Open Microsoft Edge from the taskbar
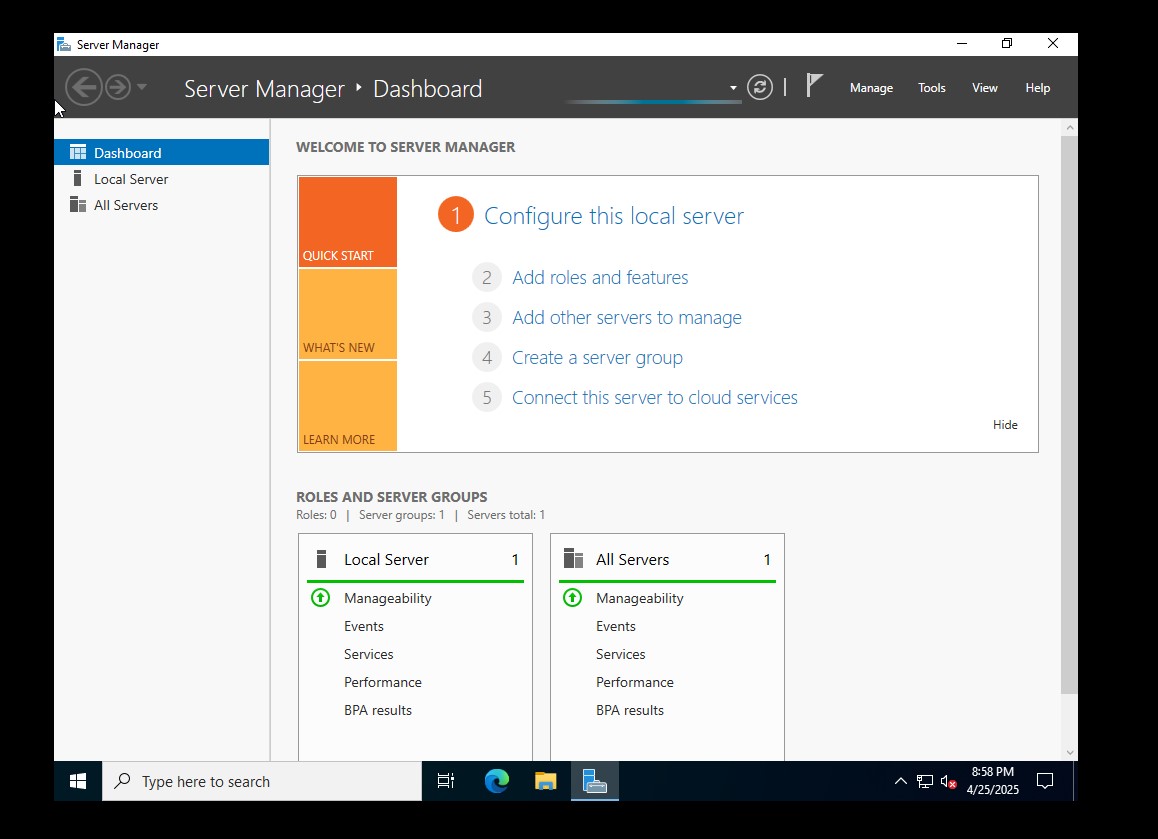Image resolution: width=1158 pixels, height=839 pixels. 497,781
